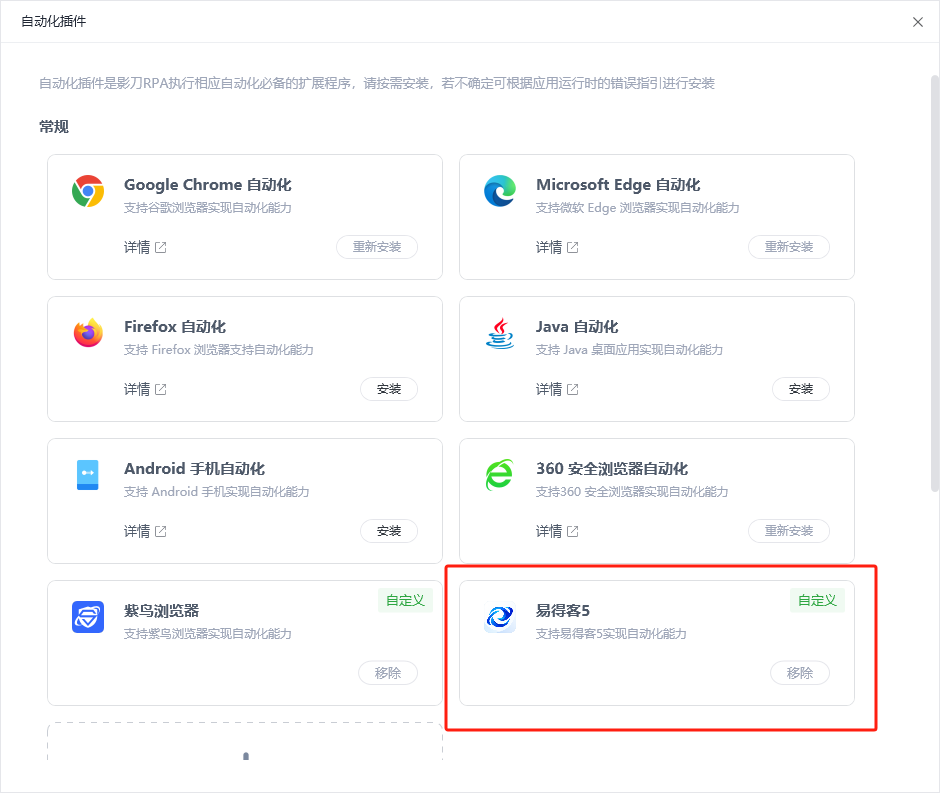Viewport: 940px width, 793px height.
Task: Open 详情 link for Firefox 自动化
Action: [x=137, y=390]
